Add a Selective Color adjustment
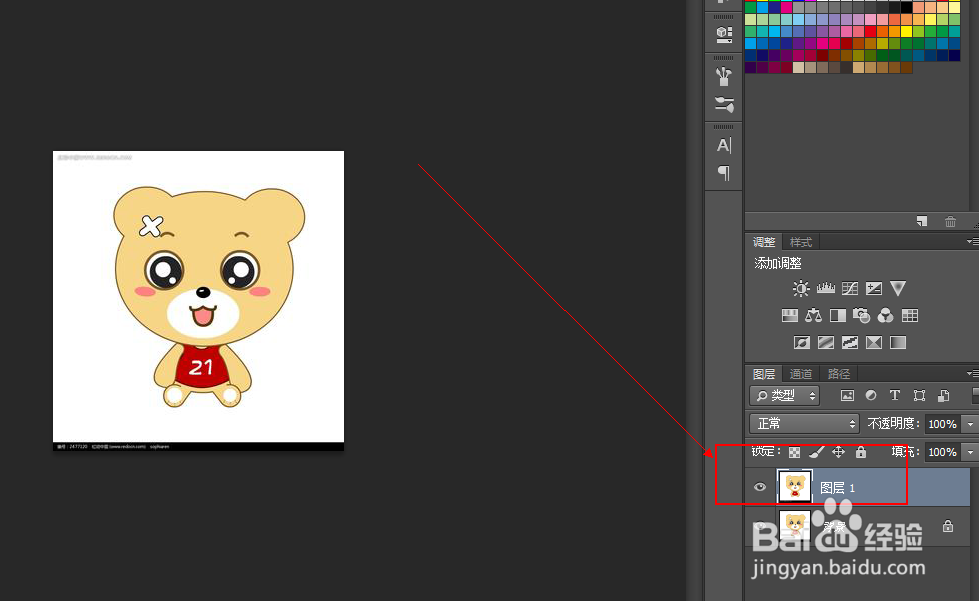Image resolution: width=979 pixels, height=601 pixels. (874, 343)
